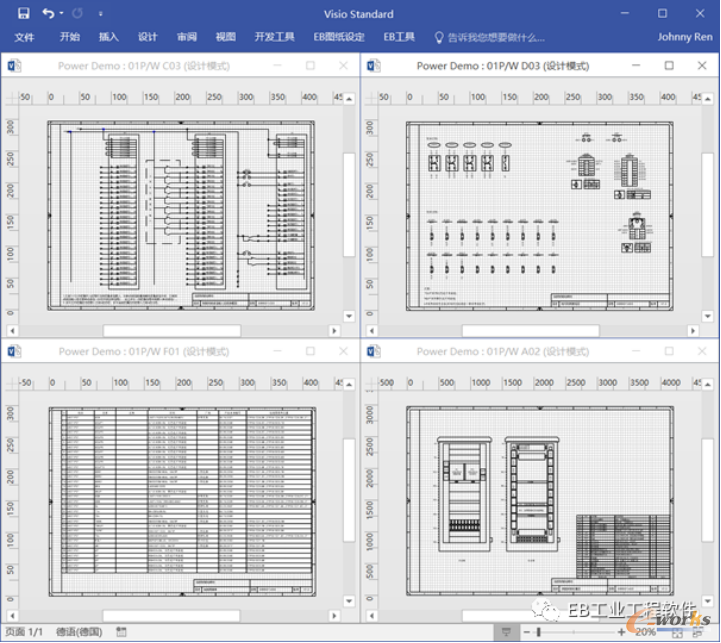Image resolution: width=721 pixels, height=643 pixels.
Task: Click the Save icon in title bar
Action: (23, 13)
